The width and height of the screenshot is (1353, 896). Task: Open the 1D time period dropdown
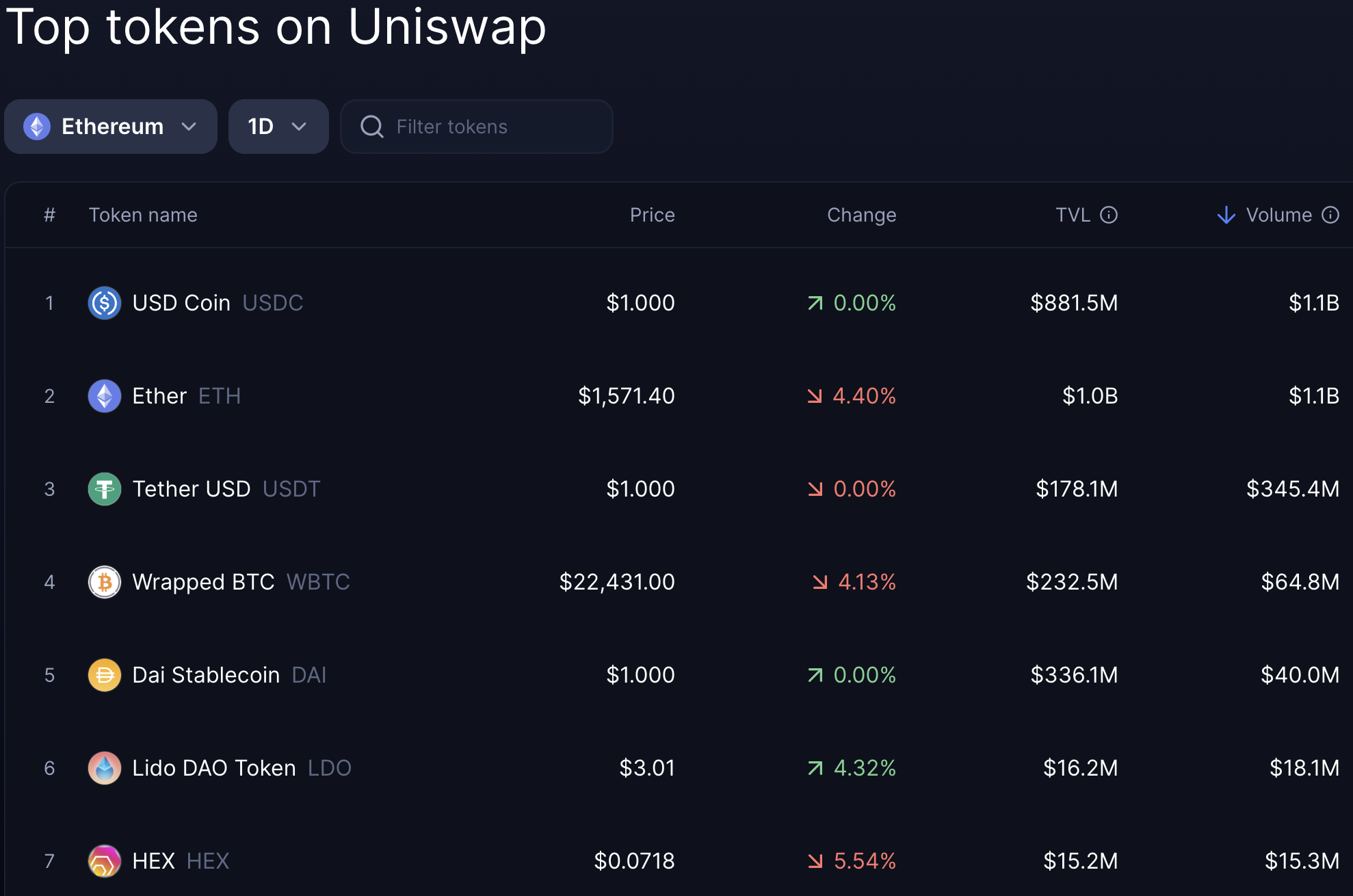[x=278, y=127]
